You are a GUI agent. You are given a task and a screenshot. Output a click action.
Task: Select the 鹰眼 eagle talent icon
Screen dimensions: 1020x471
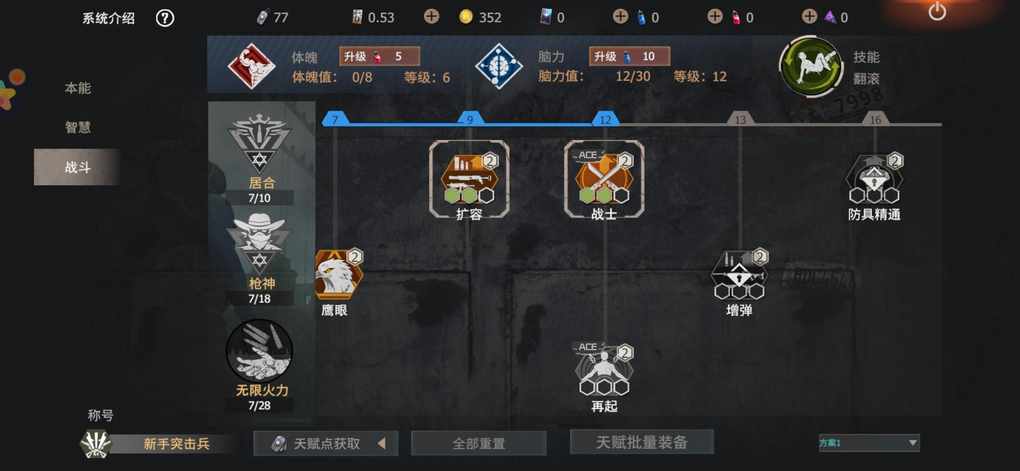point(338,274)
